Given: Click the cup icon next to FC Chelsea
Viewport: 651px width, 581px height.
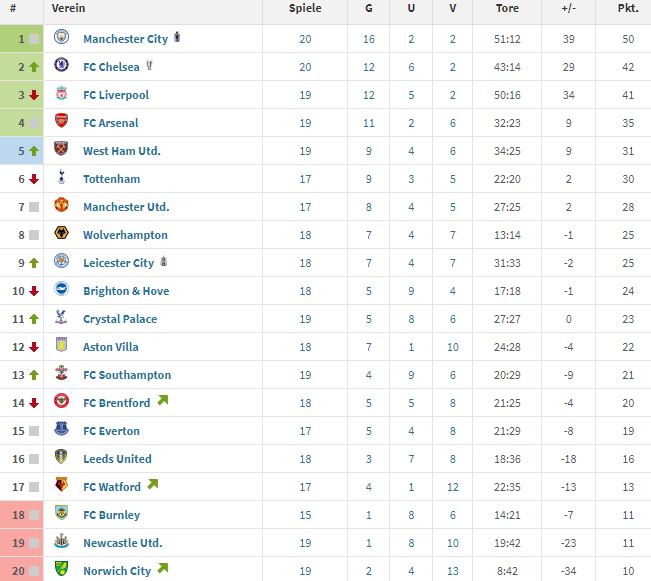Looking at the screenshot, I should click(149, 65).
